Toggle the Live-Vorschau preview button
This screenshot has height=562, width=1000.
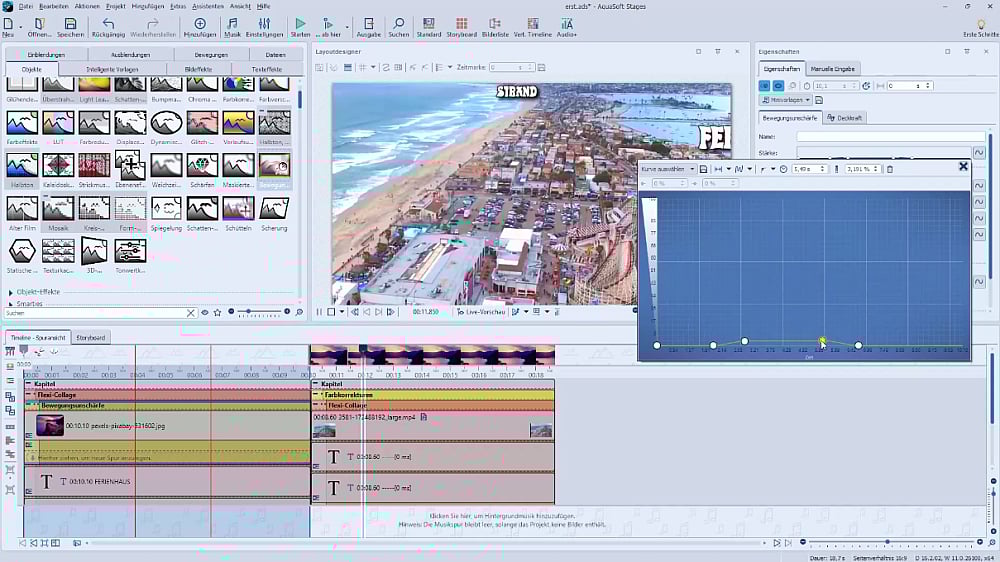480,312
